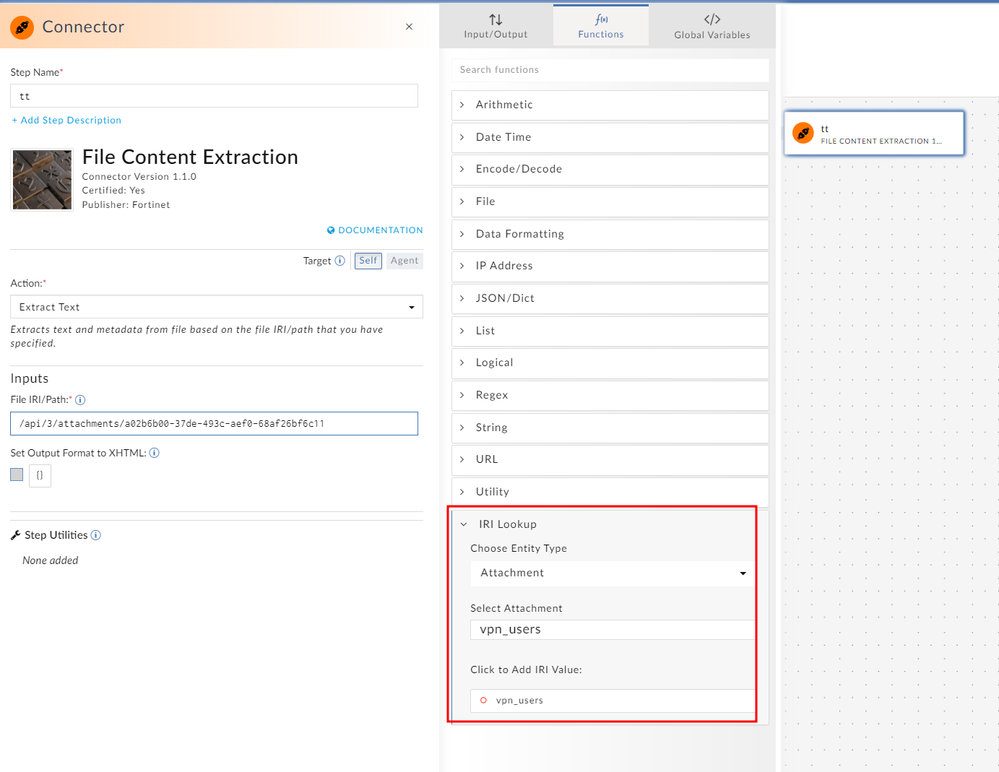Open the Action dropdown showing Extract Text

[216, 307]
